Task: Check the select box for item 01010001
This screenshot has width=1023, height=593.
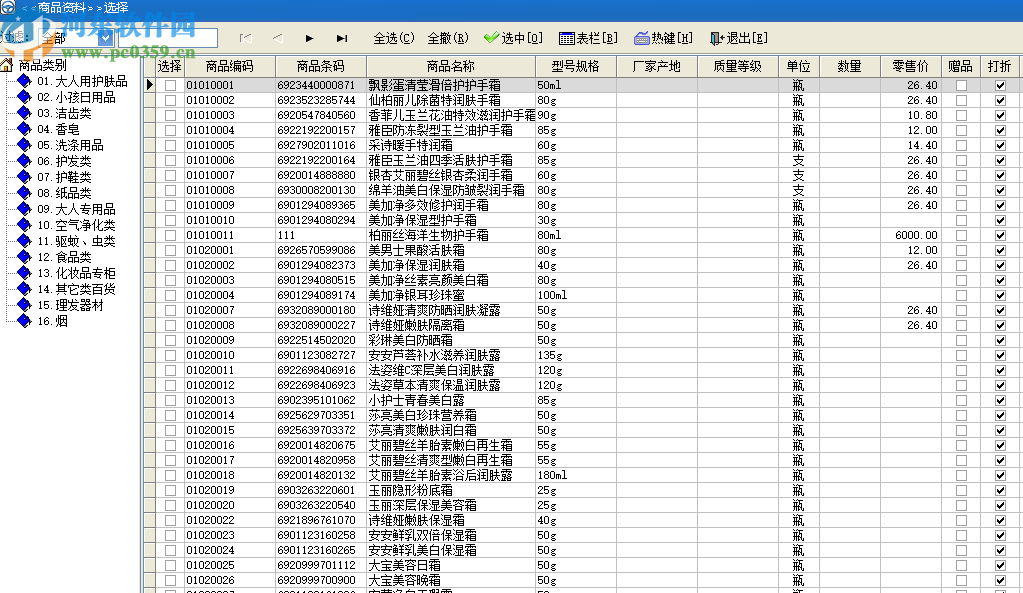Action: pos(170,85)
